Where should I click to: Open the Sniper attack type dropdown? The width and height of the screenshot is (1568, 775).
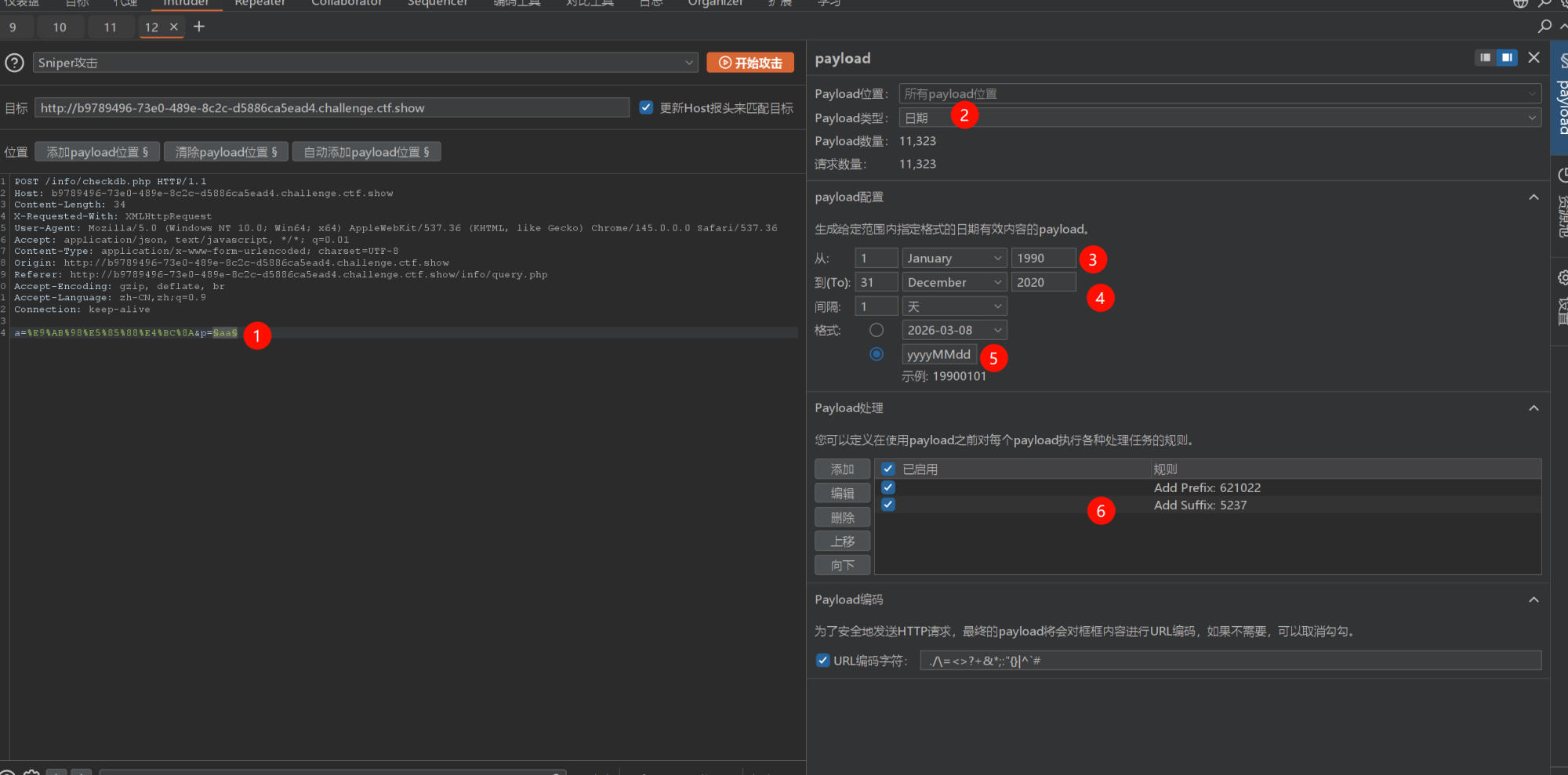(x=365, y=63)
